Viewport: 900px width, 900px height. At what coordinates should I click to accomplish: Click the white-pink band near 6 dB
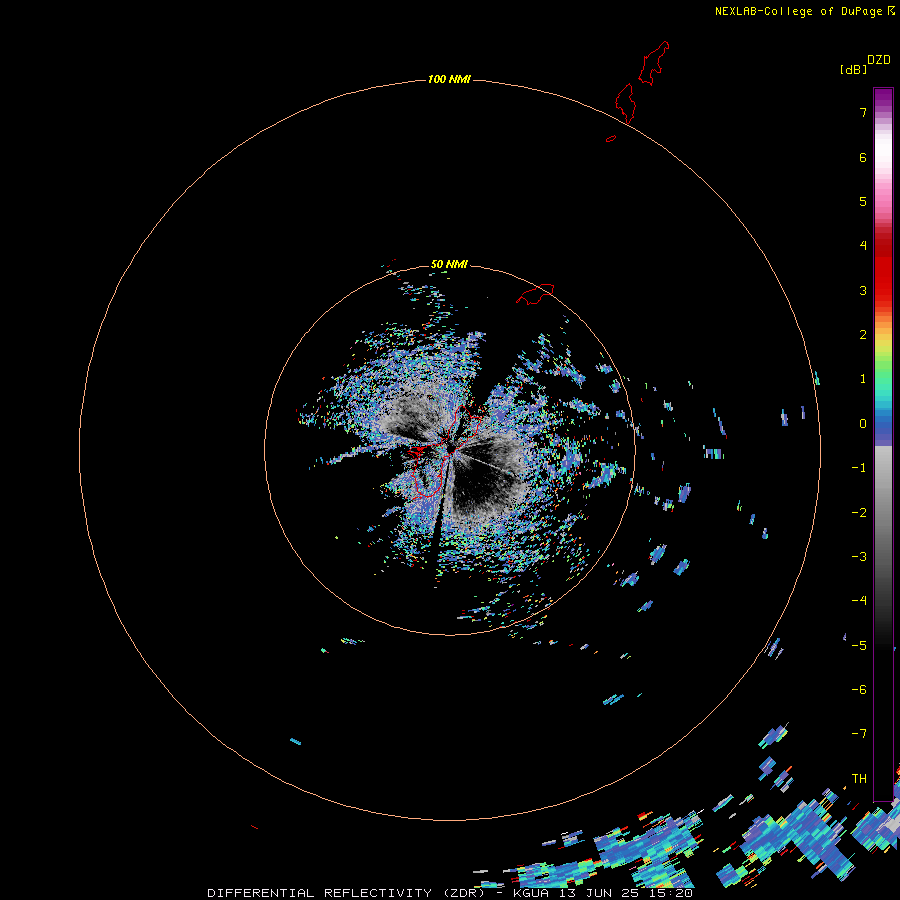click(883, 152)
